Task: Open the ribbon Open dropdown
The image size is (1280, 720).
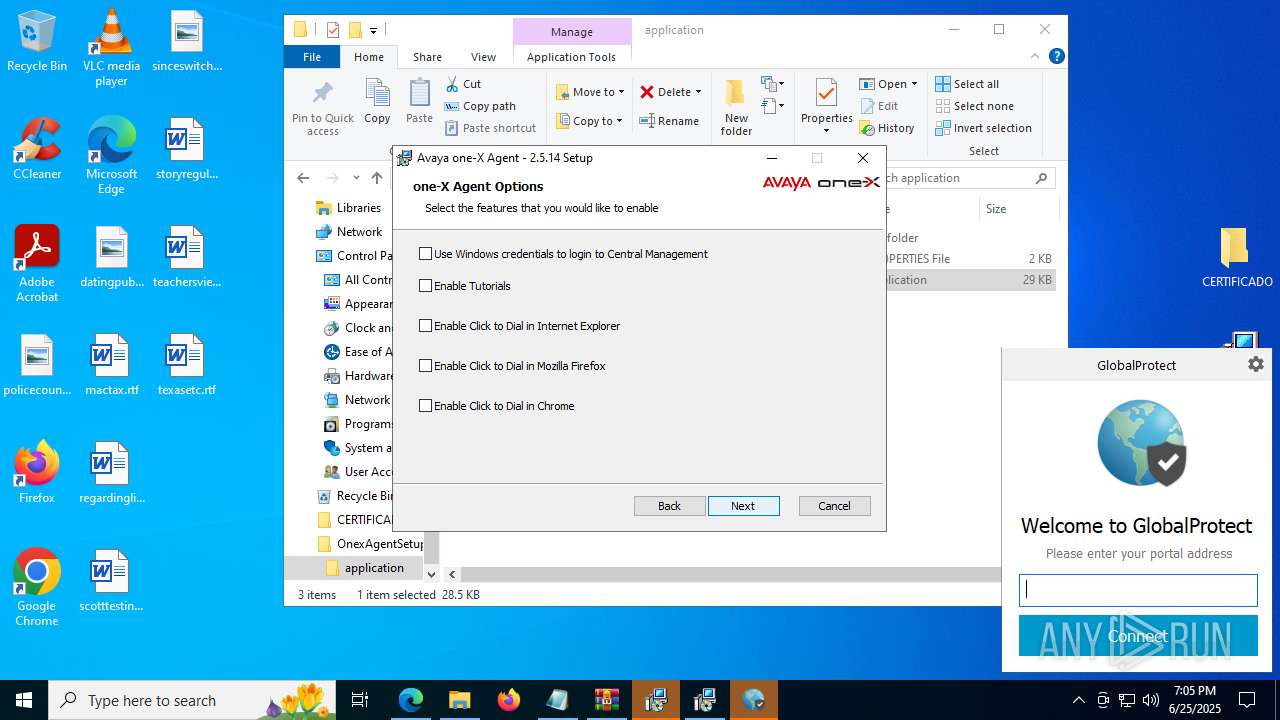Action: tap(888, 84)
